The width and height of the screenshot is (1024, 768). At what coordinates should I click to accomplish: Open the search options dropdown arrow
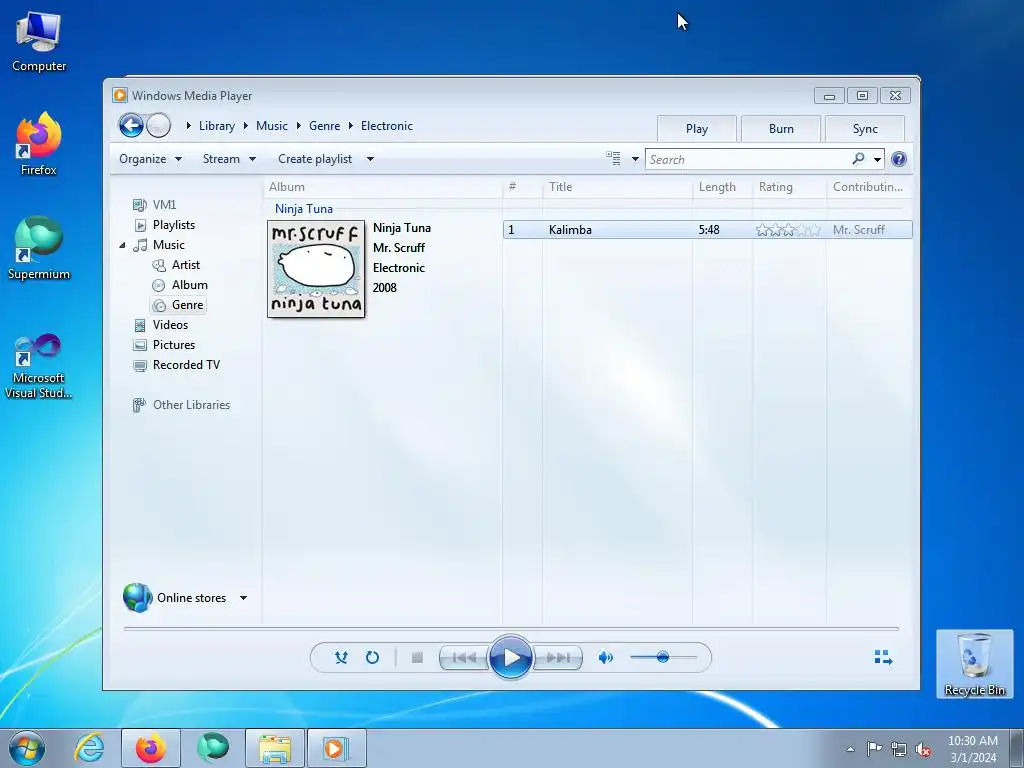[878, 159]
